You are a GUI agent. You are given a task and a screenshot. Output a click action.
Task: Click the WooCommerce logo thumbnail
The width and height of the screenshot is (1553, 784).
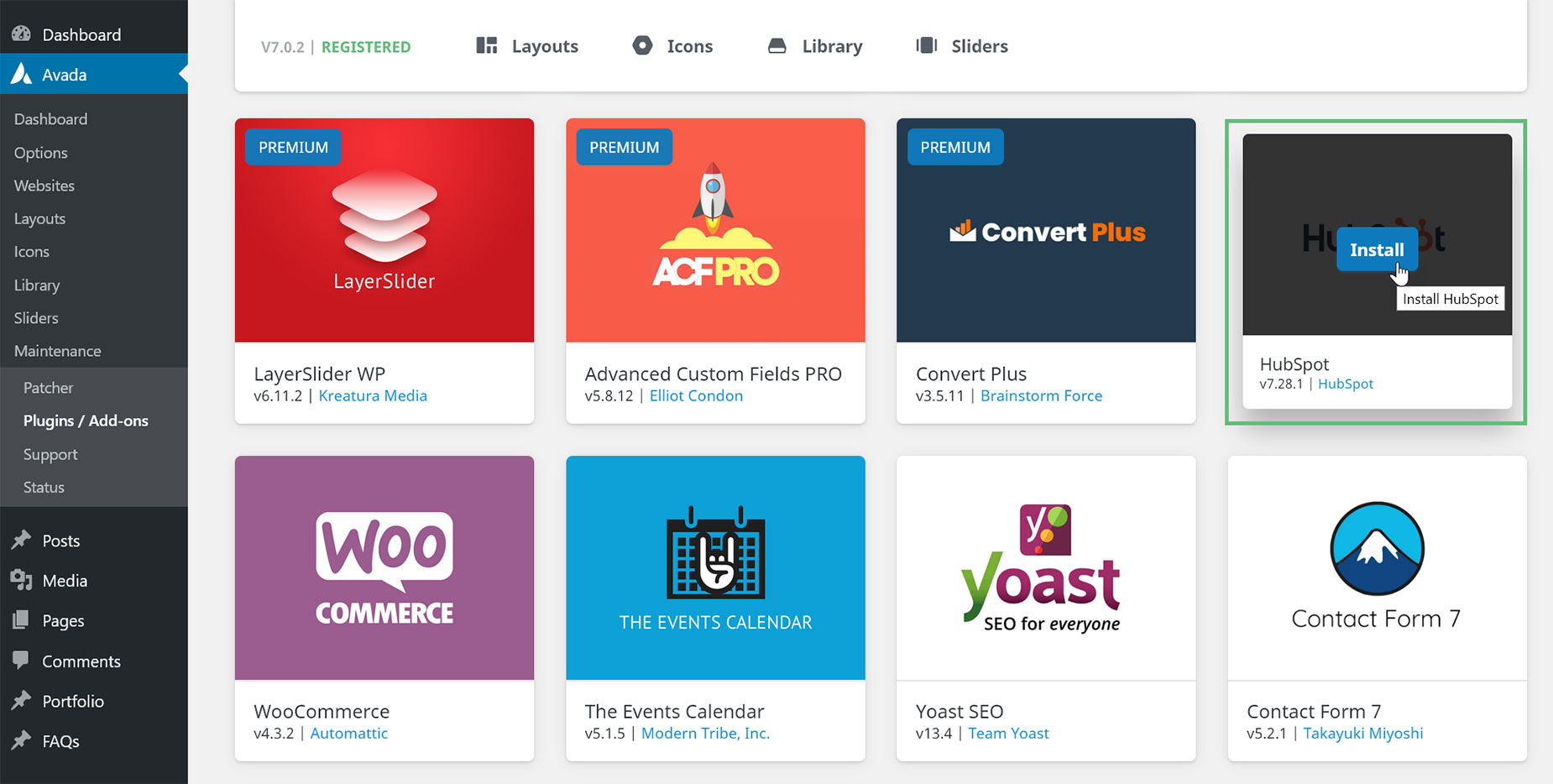(384, 567)
